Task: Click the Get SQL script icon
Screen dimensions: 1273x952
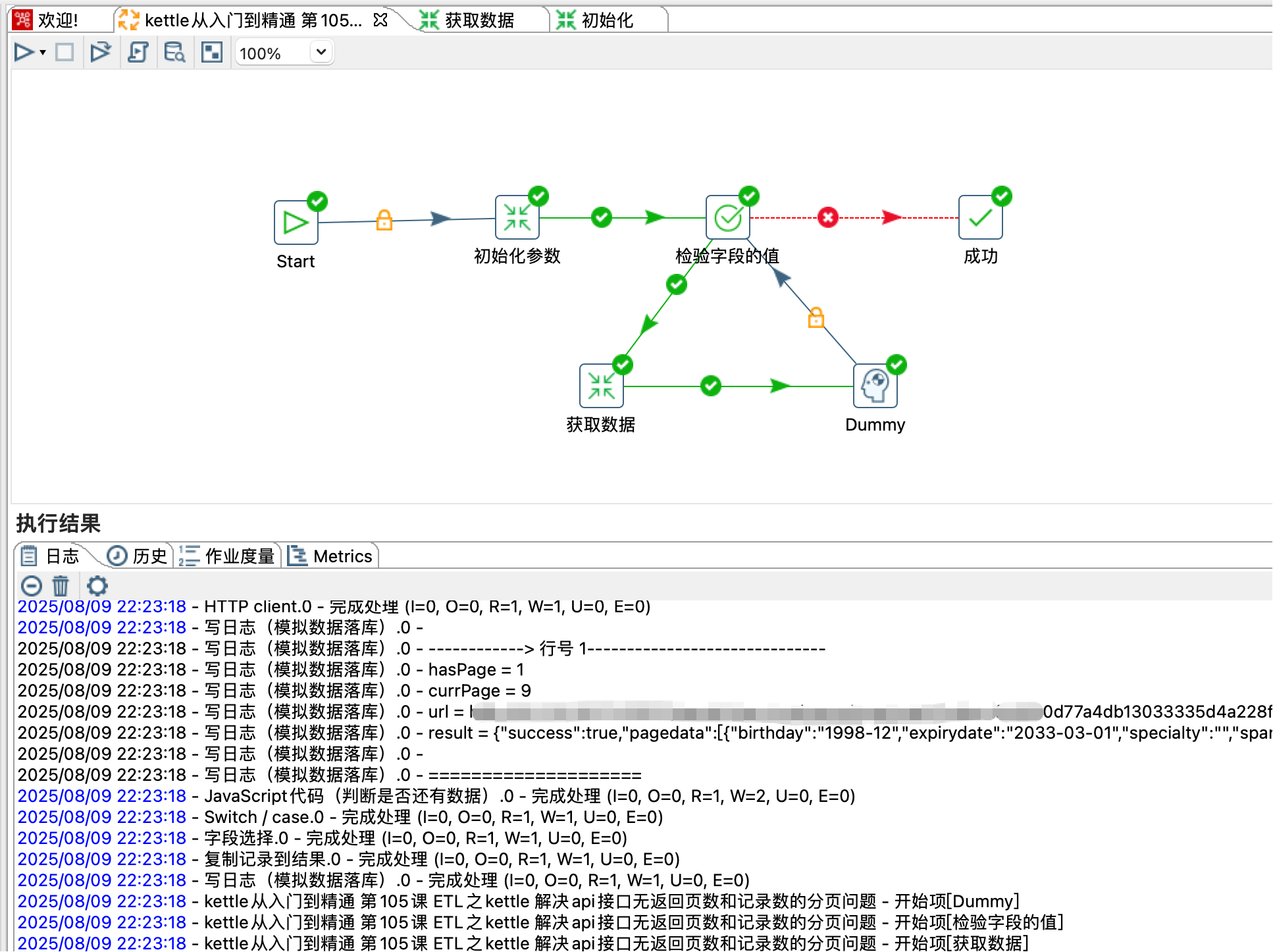Action: (138, 52)
